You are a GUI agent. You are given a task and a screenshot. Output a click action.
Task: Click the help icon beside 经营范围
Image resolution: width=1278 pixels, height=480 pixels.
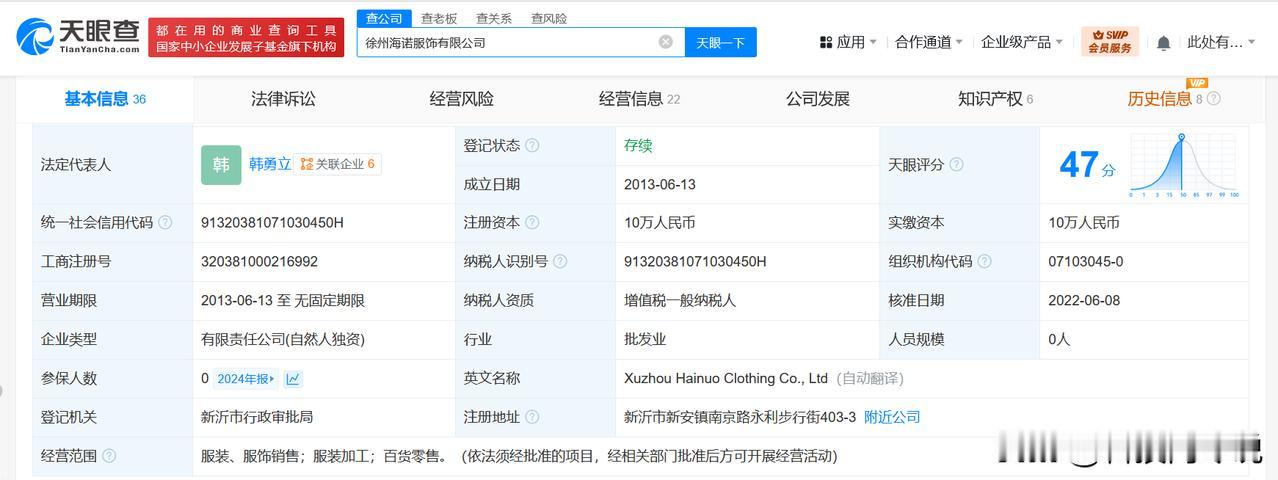[x=109, y=456]
